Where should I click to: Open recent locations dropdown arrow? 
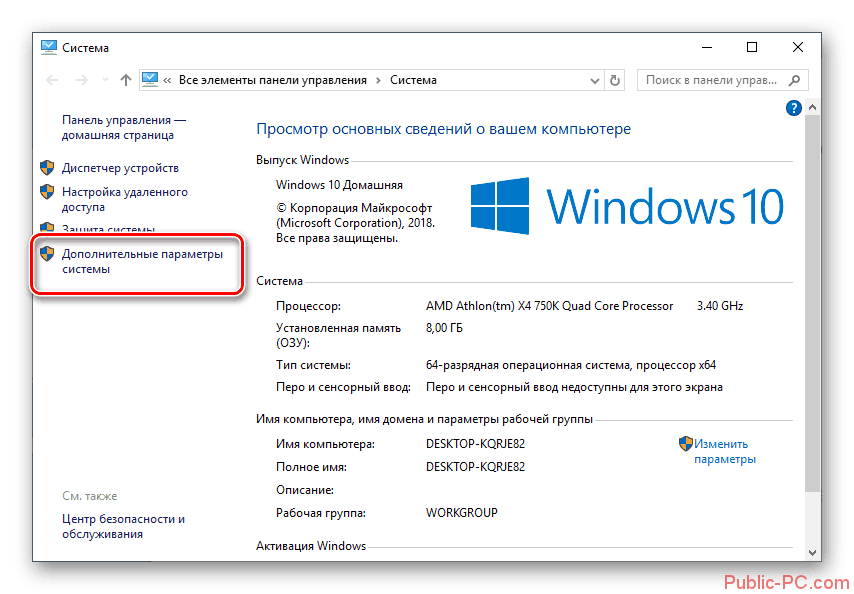(105, 80)
